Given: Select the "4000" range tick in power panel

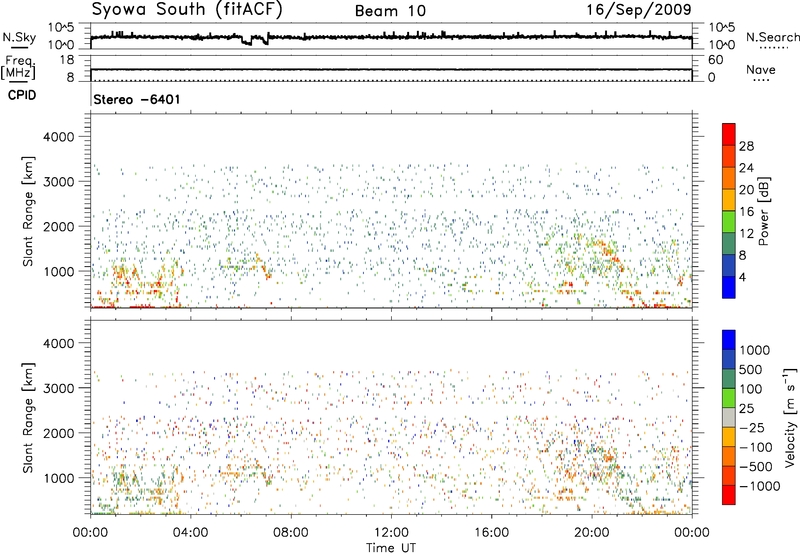Looking at the screenshot, I should coord(58,137).
